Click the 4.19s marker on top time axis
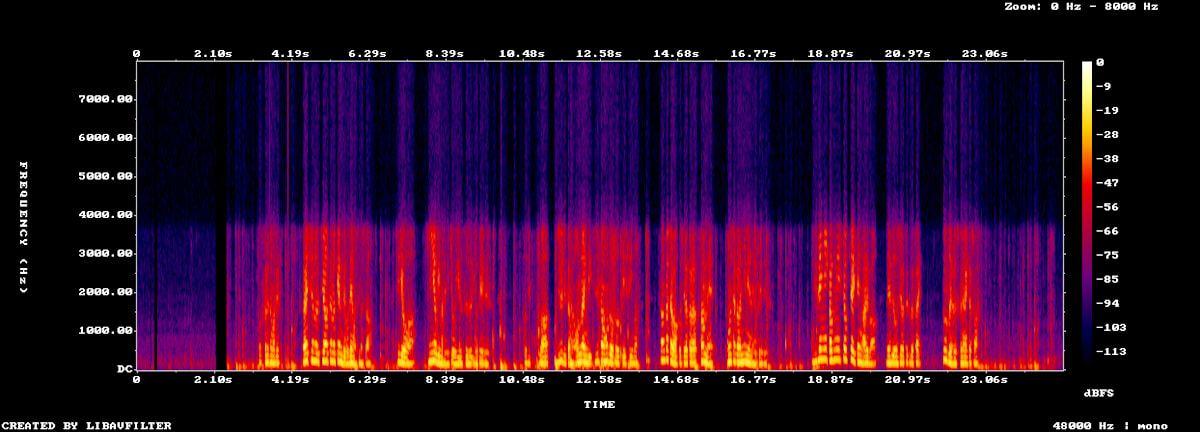The width and height of the screenshot is (1200, 432). [290, 53]
